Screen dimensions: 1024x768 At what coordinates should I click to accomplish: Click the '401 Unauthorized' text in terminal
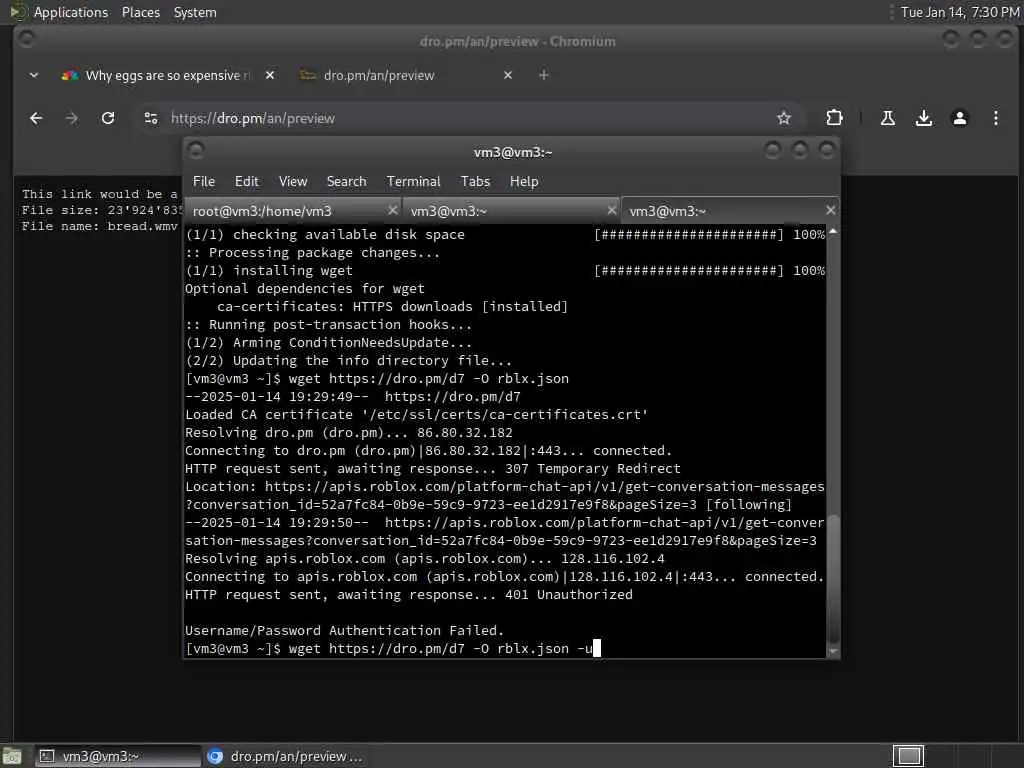[568, 594]
